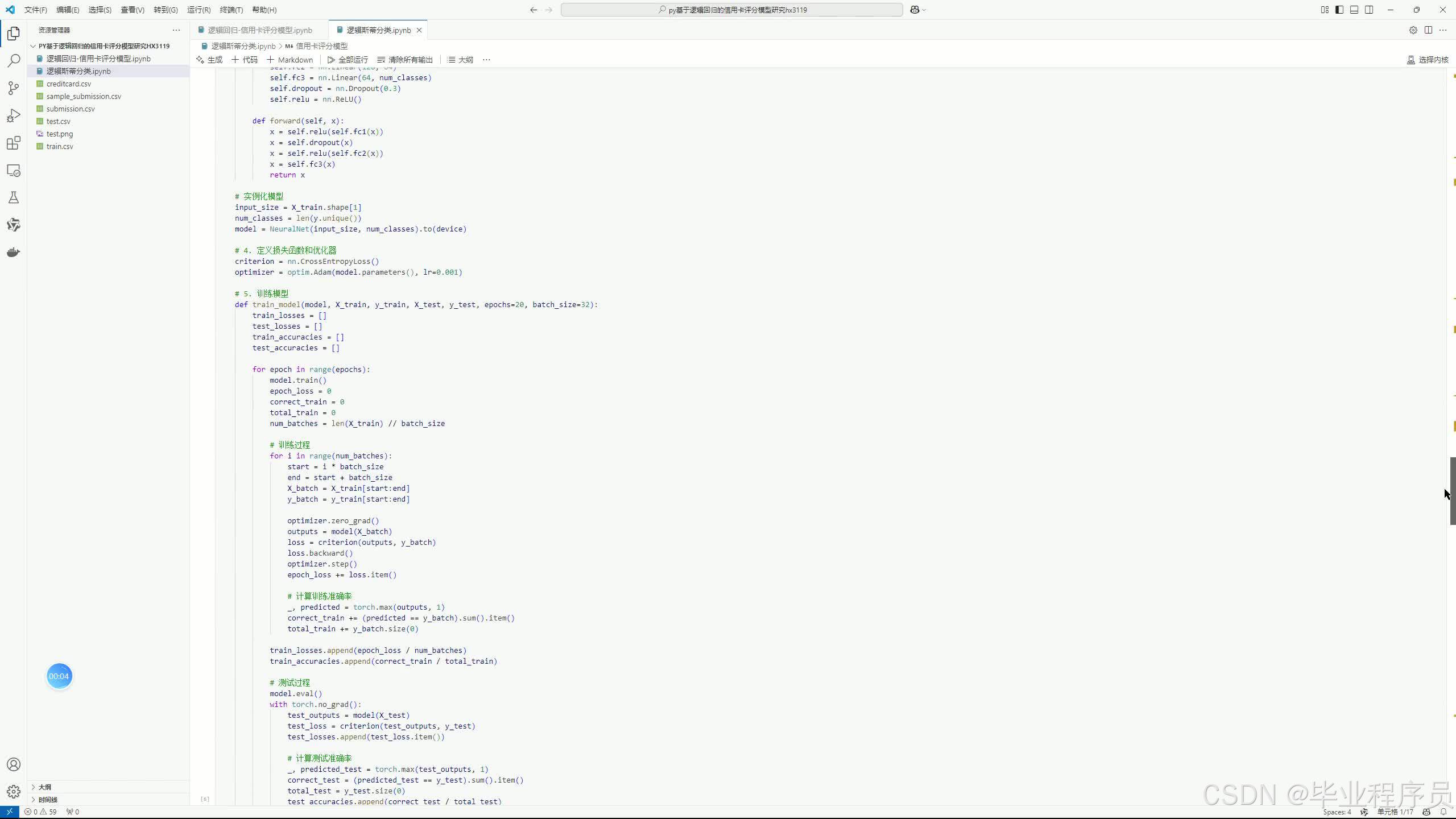Click 选择内核 kernel selector
The width and height of the screenshot is (1456, 819).
point(1428,60)
